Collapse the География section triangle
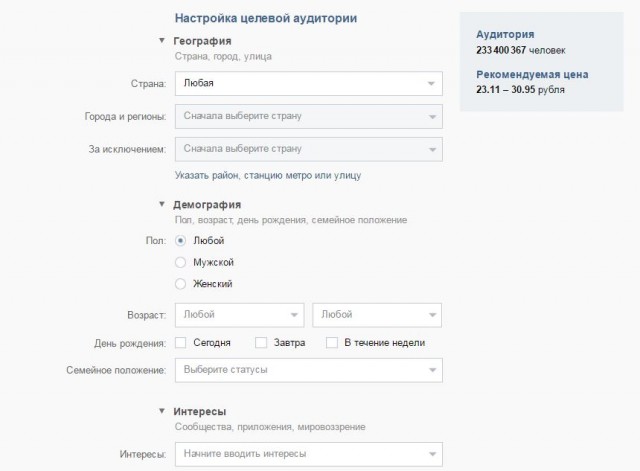Image resolution: width=640 pixels, height=471 pixels. 162,40
